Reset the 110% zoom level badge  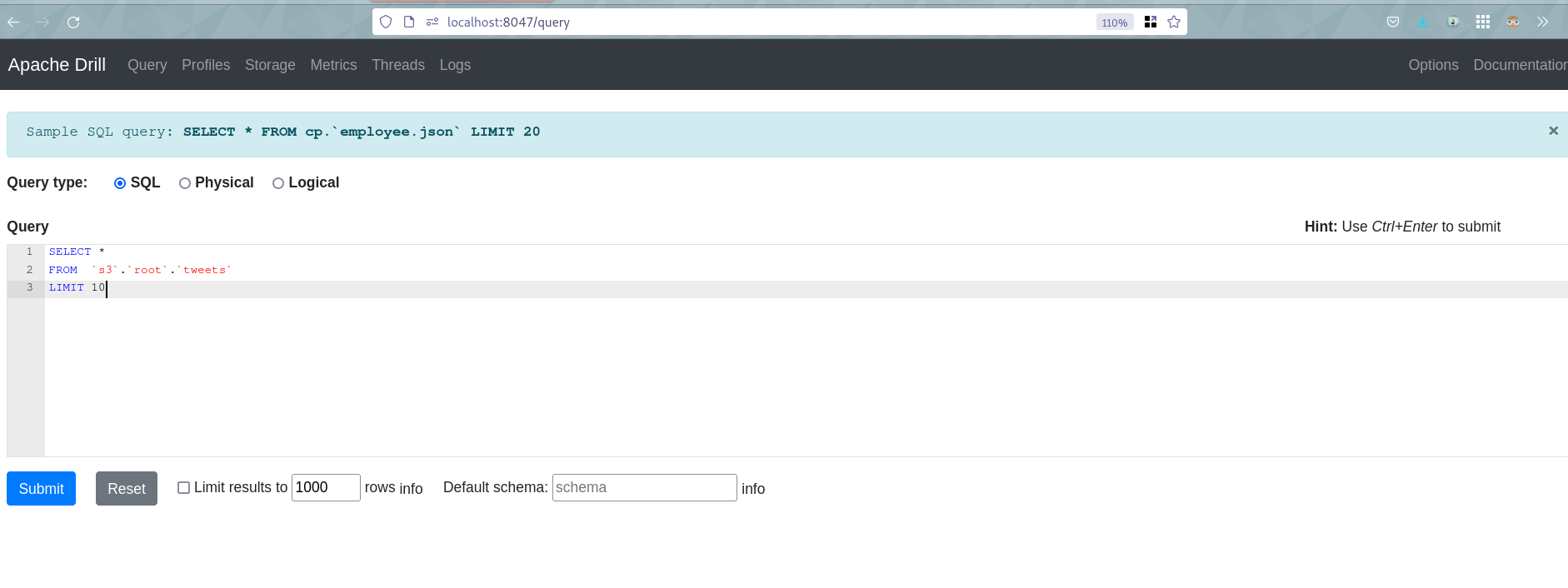[1115, 22]
